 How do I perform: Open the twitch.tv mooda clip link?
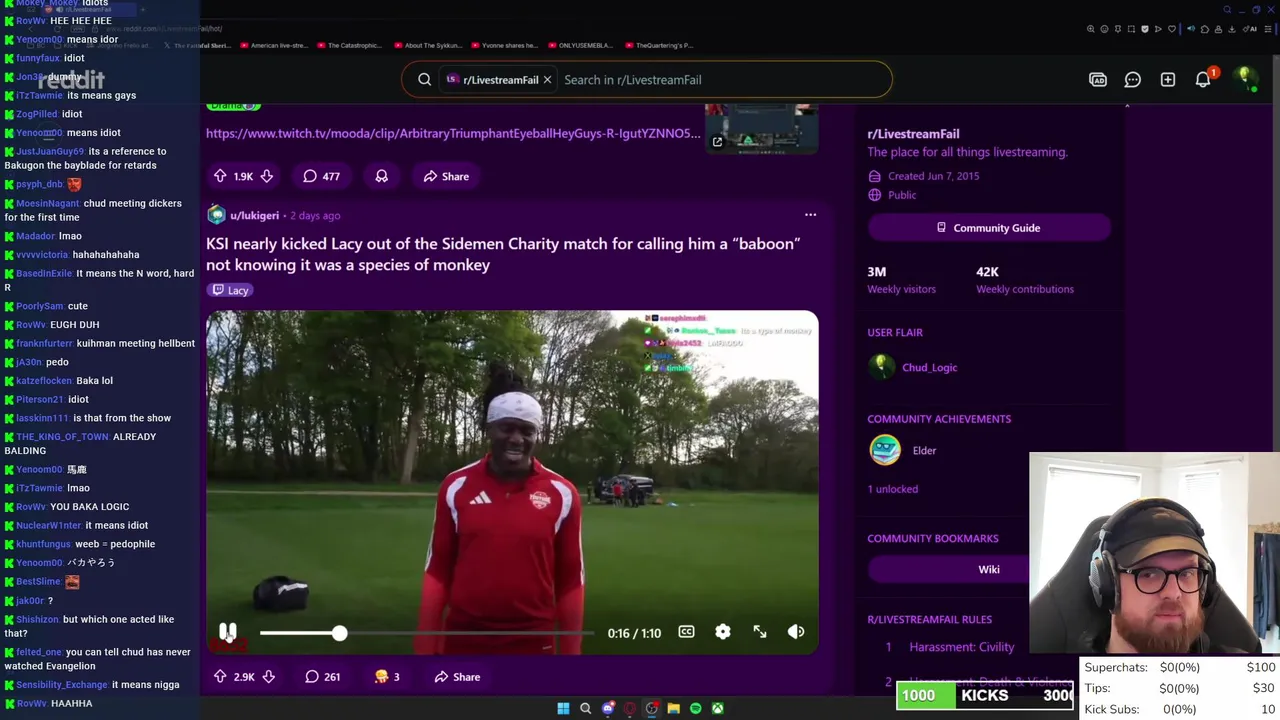[x=453, y=133]
